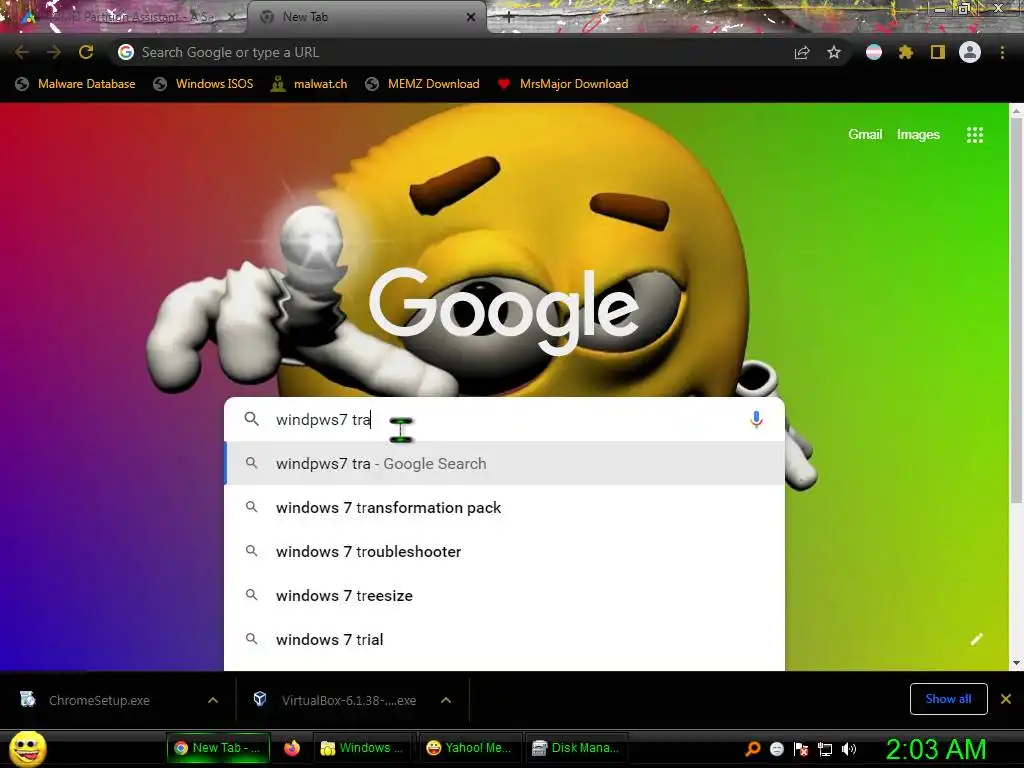The height and width of the screenshot is (768, 1024).
Task: Toggle the side panel icon
Action: click(x=938, y=52)
